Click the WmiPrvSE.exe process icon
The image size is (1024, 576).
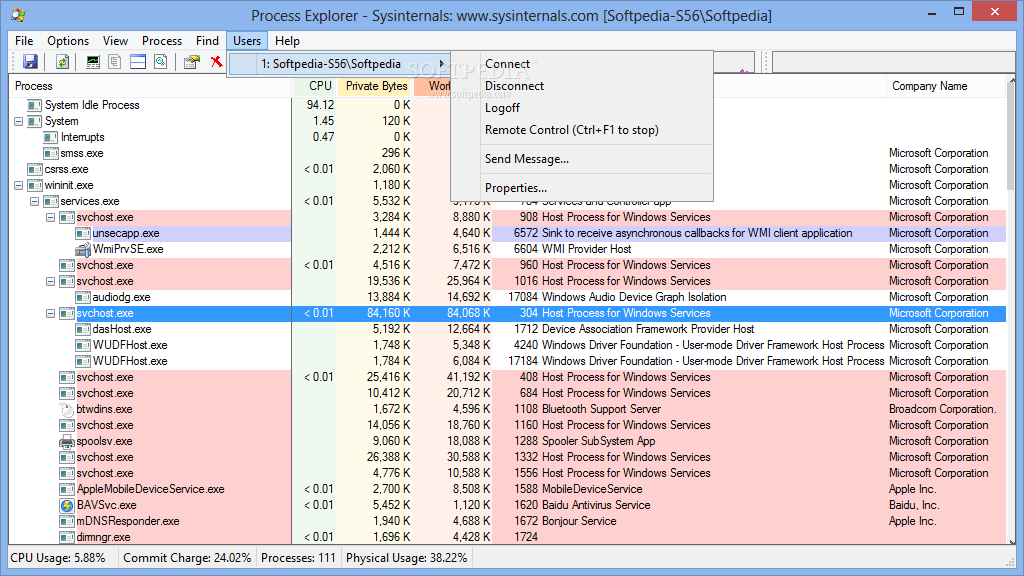[83, 249]
